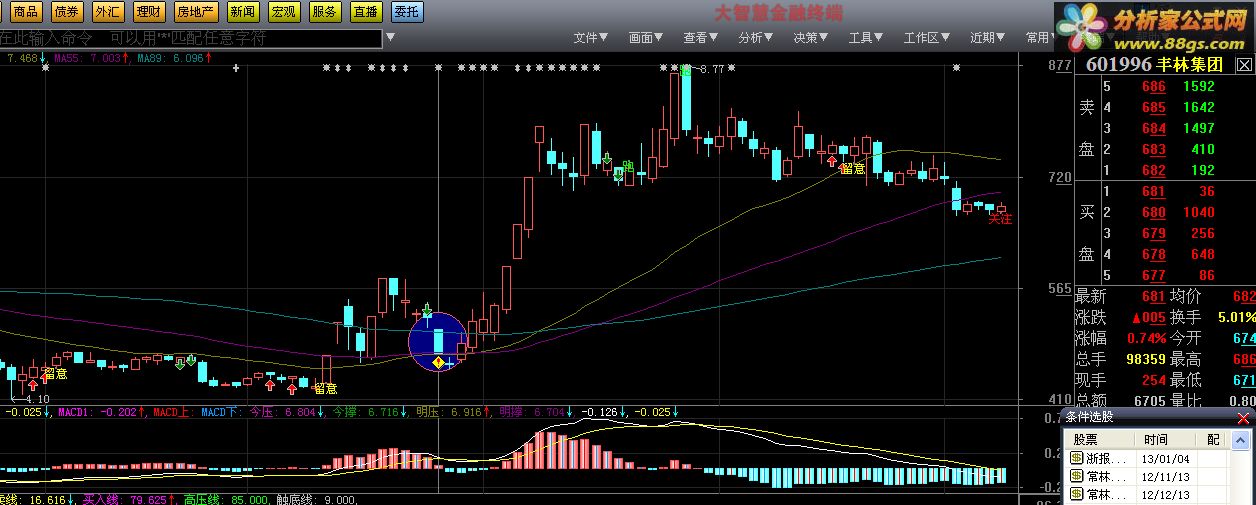Select the 浙报 row icon in 条件选股
Image resolution: width=1256 pixels, height=505 pixels.
[1076, 458]
